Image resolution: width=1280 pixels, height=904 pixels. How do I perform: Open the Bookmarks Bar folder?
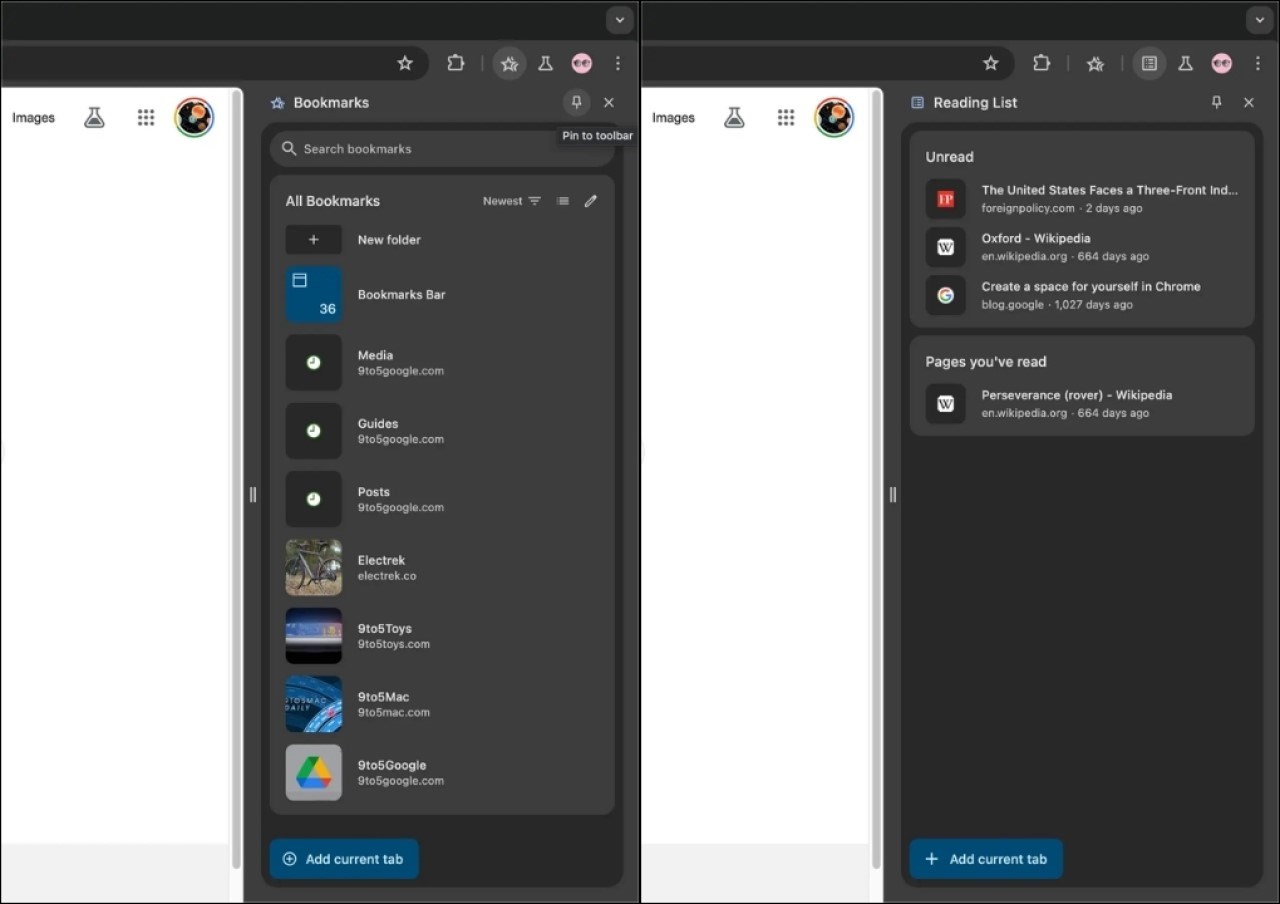[x=441, y=294]
